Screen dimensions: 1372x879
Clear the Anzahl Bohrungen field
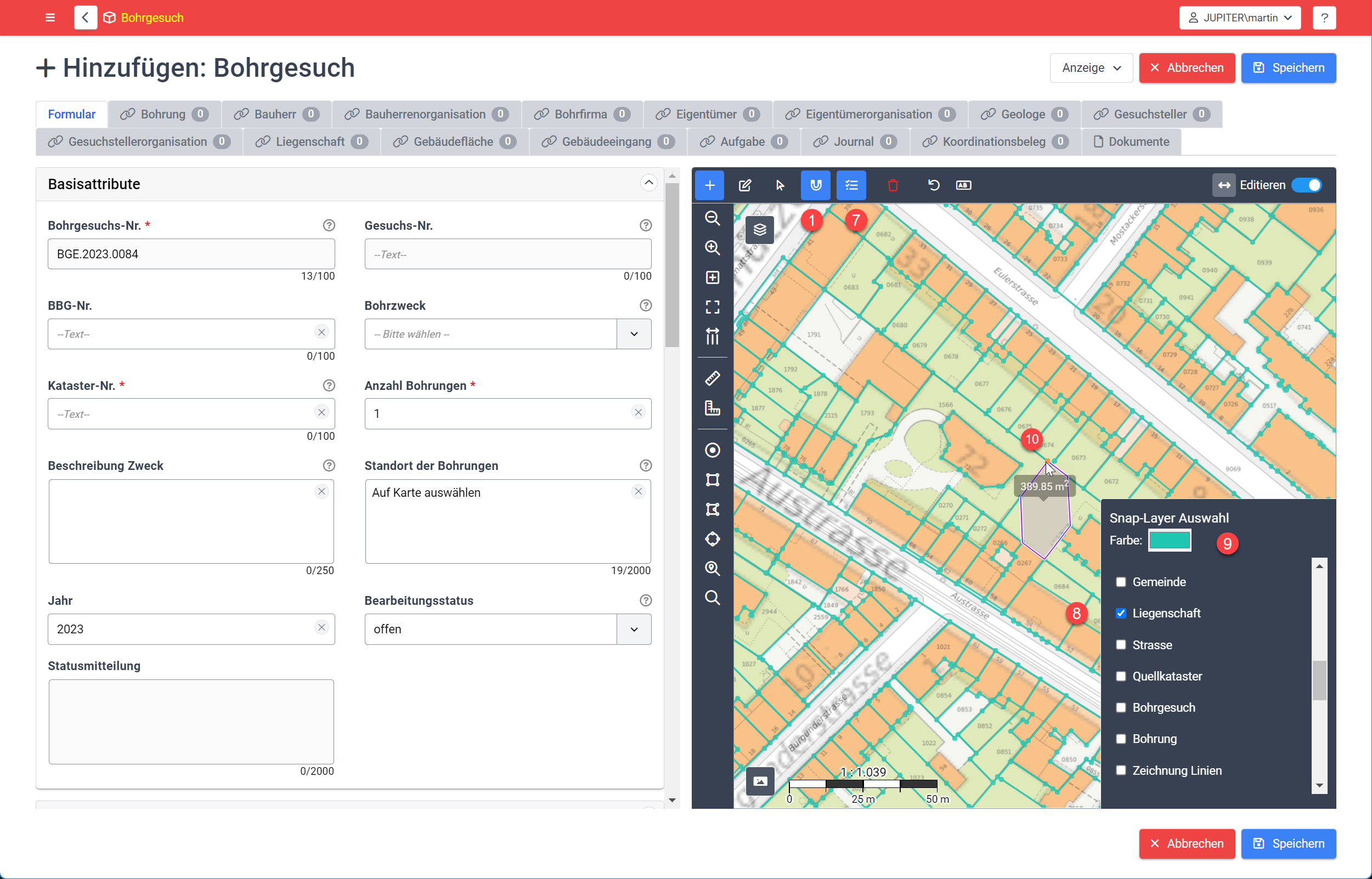point(639,412)
